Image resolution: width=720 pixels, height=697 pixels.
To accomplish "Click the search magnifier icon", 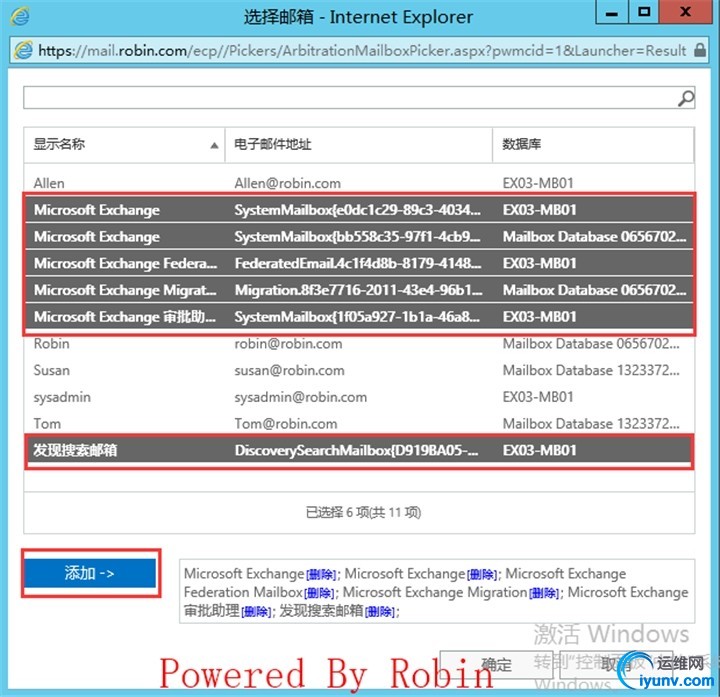I will (686, 98).
